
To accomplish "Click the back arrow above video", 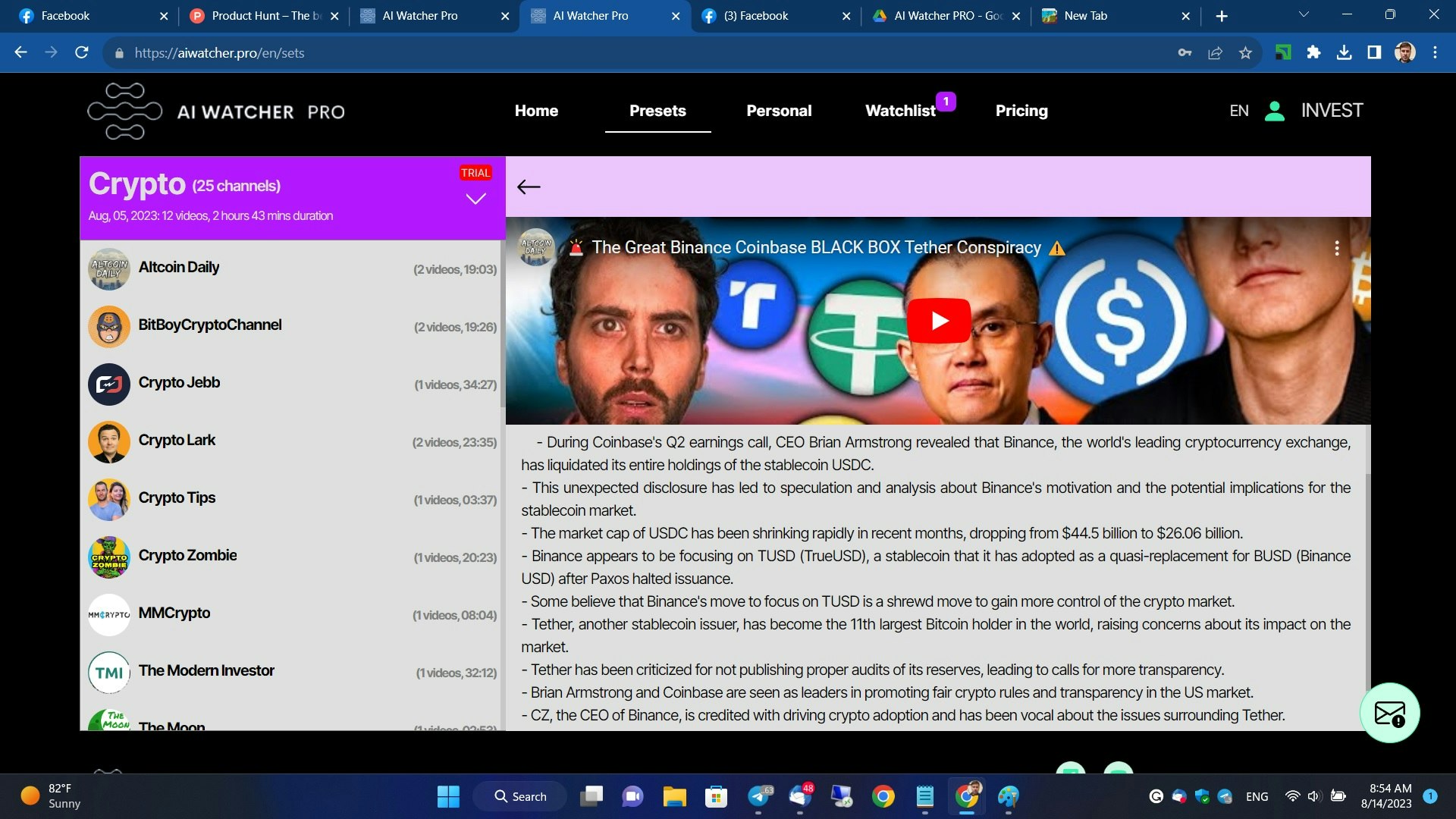I will pyautogui.click(x=529, y=187).
